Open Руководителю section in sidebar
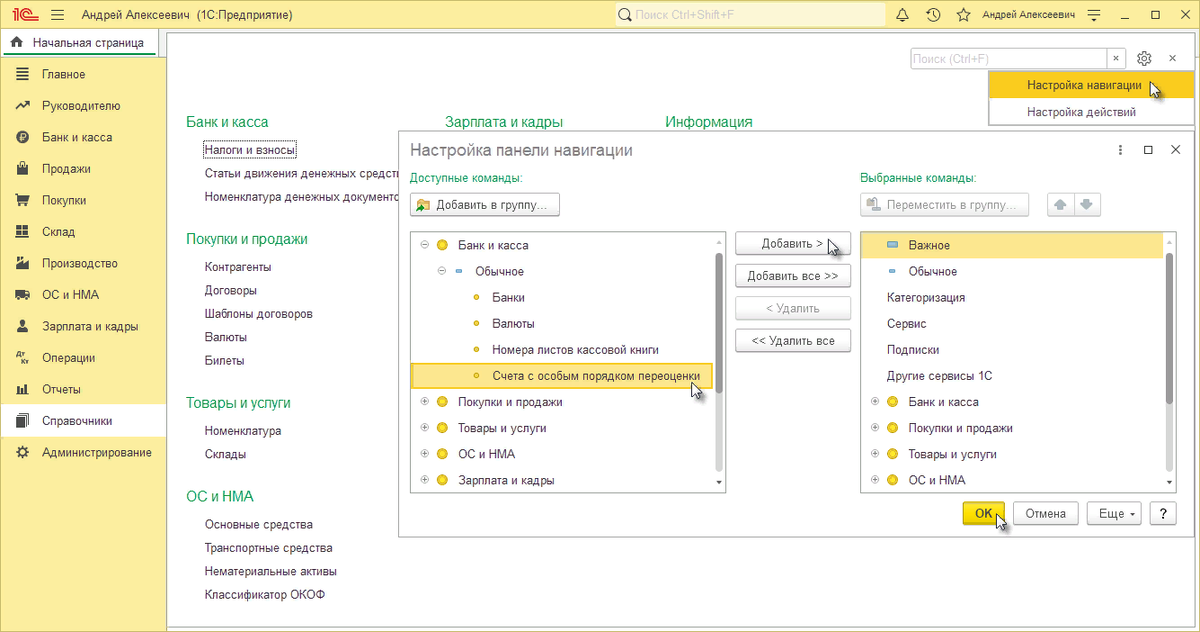 coord(83,106)
